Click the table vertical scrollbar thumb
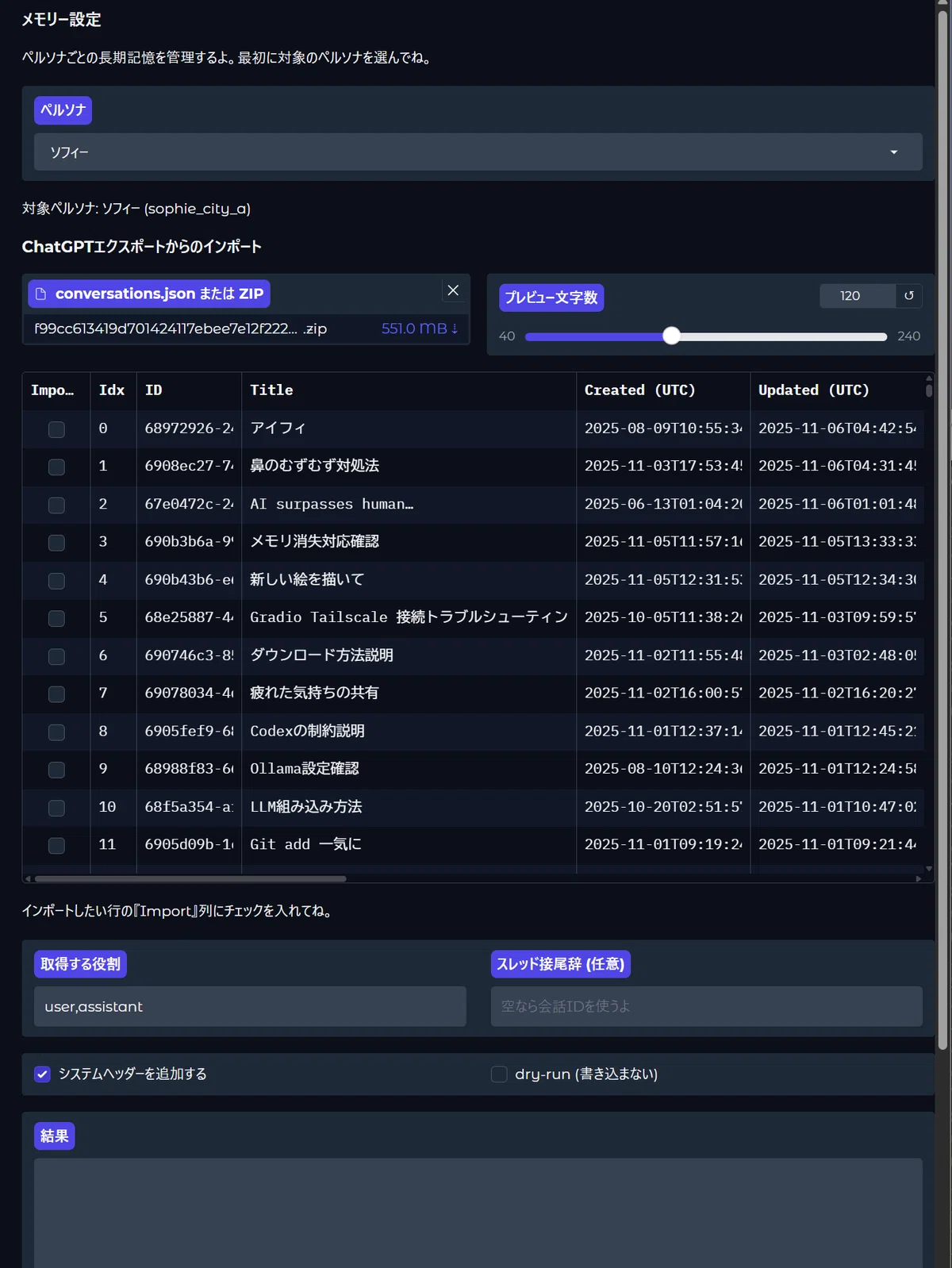The height and width of the screenshot is (1268, 952). 929,390
